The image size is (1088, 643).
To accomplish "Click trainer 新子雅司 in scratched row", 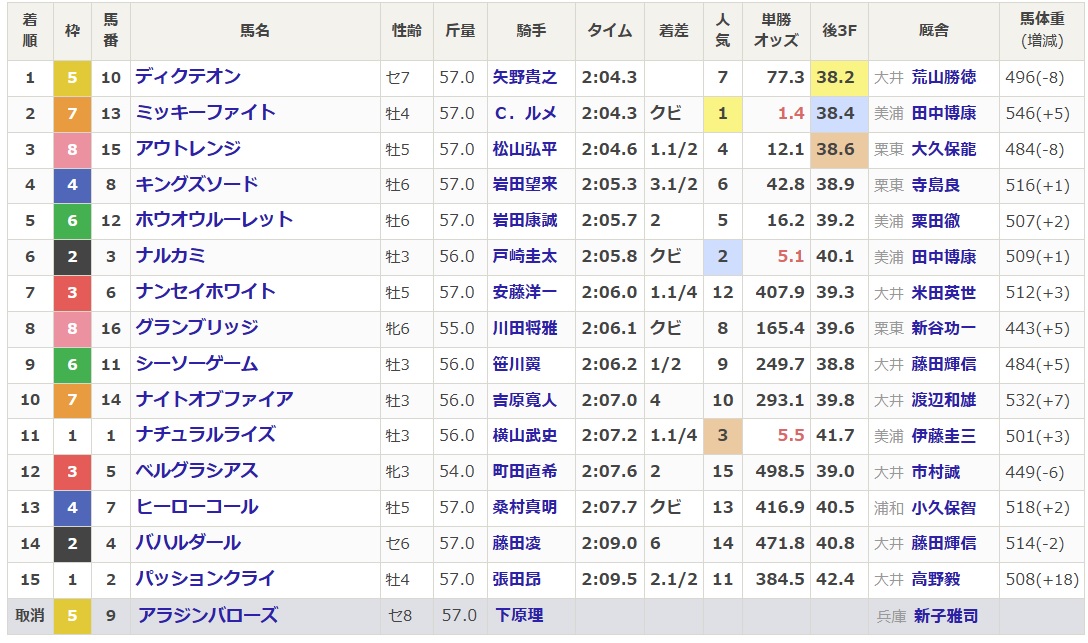I will [x=943, y=616].
